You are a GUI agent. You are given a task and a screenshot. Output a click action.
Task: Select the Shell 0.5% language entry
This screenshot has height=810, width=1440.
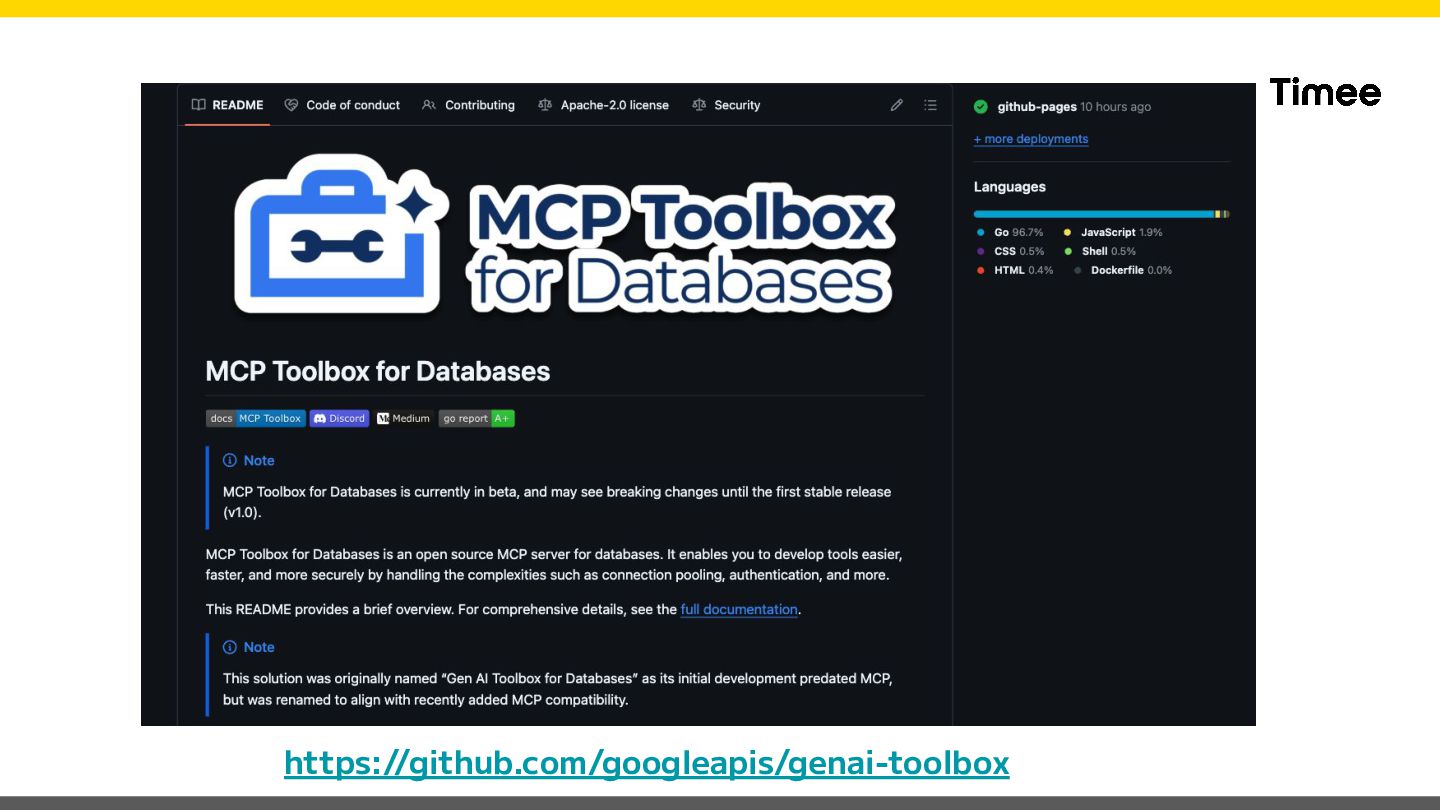(1100, 251)
